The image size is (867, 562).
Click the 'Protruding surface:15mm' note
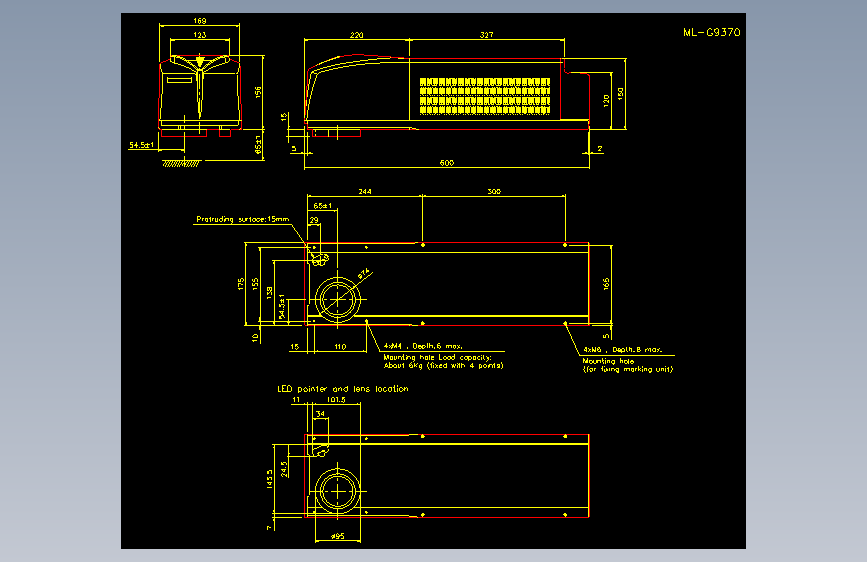[243, 219]
